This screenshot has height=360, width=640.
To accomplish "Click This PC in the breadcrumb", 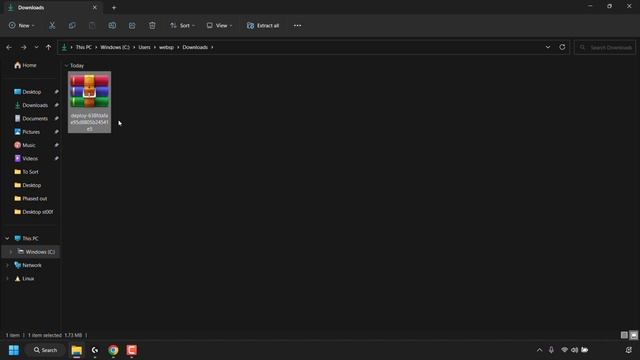I will click(x=84, y=47).
